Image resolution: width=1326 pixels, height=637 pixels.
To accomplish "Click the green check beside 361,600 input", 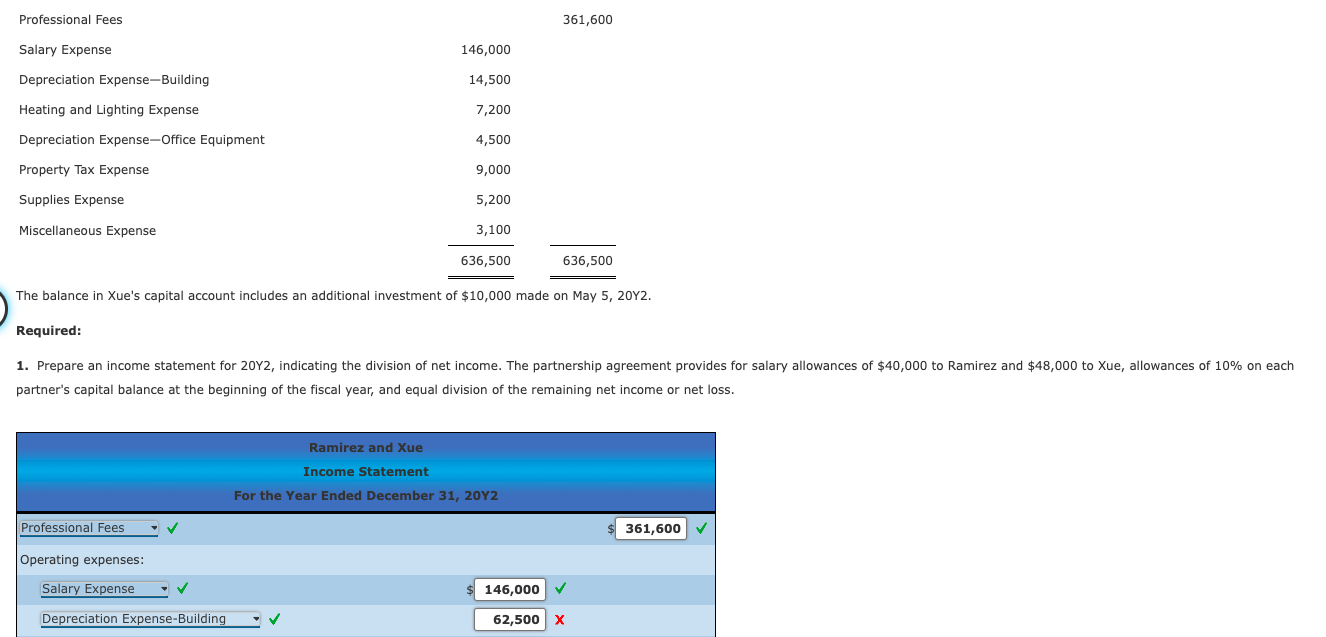I will [x=701, y=528].
